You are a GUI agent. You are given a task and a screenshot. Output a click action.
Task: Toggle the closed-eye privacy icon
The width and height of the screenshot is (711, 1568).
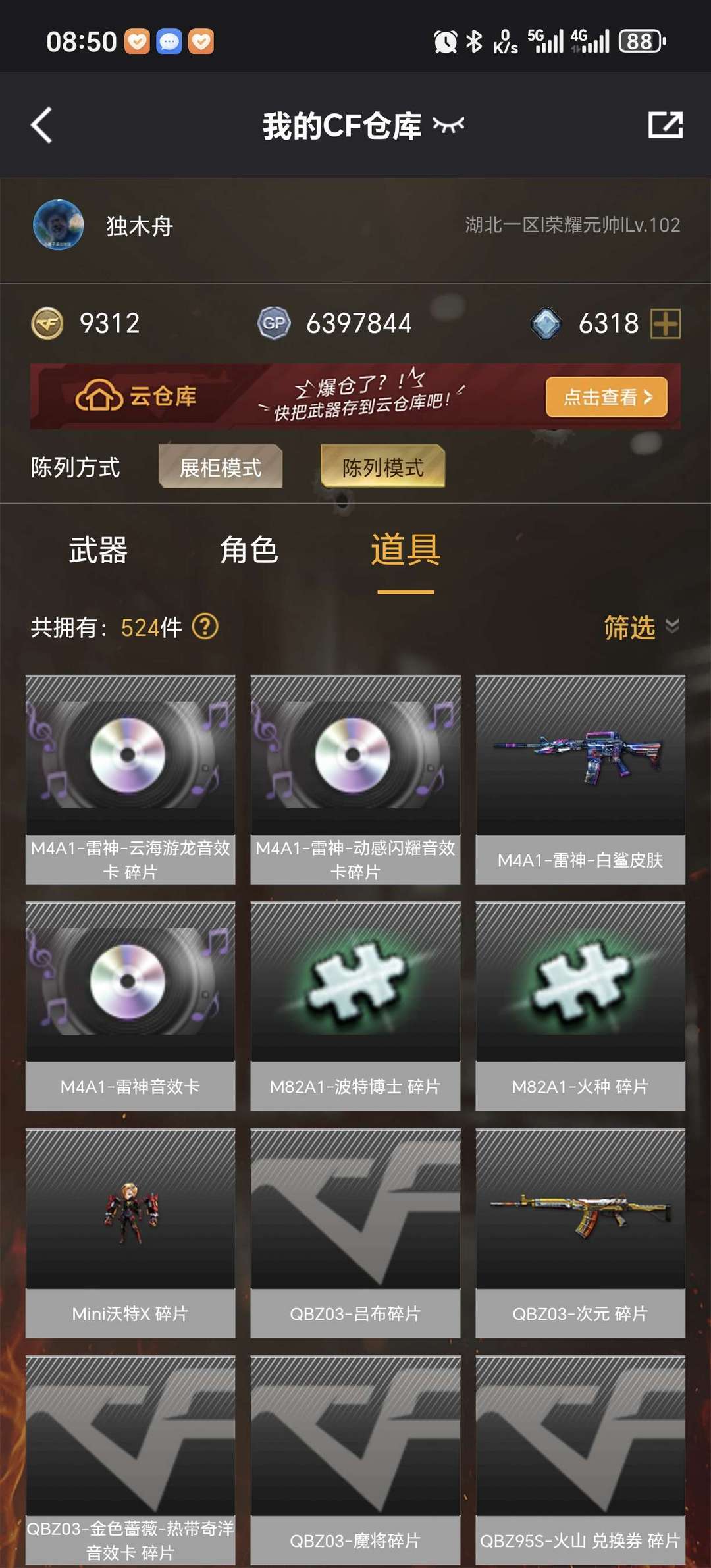click(448, 124)
